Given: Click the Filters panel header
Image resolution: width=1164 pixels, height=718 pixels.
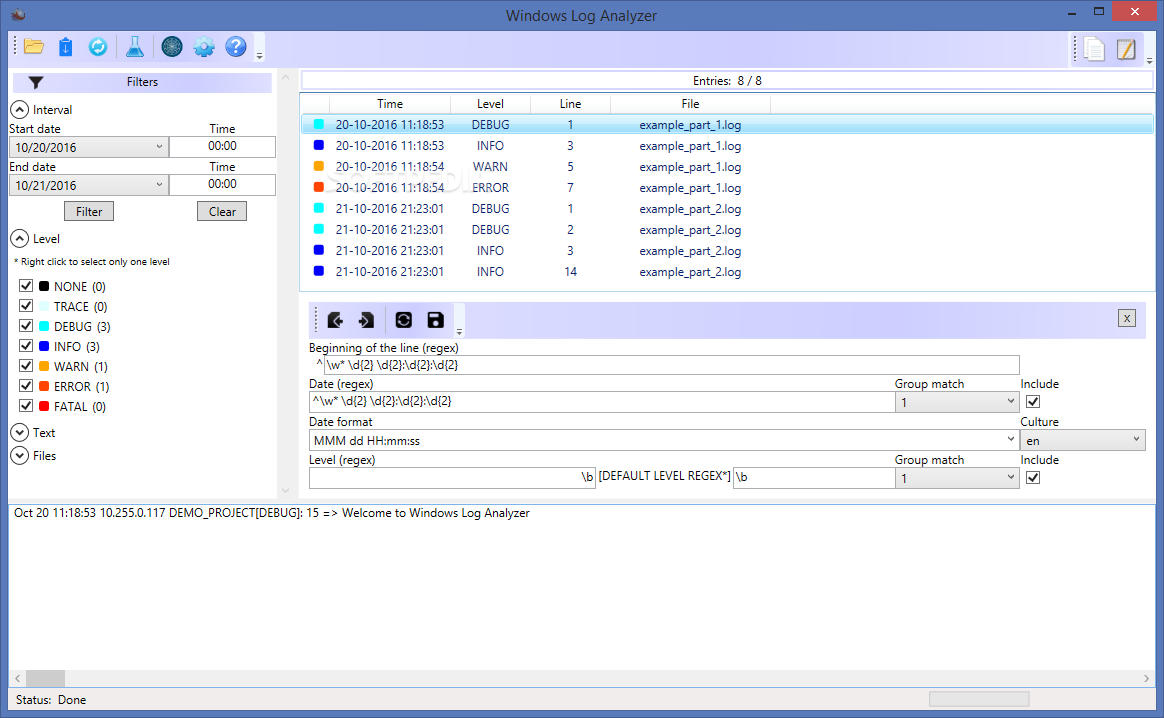Looking at the screenshot, I should (x=141, y=82).
